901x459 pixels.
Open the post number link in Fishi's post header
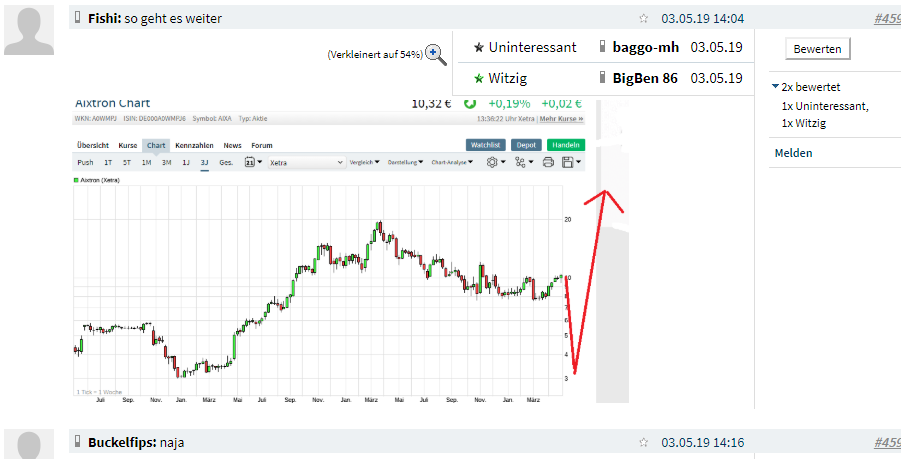887,19
